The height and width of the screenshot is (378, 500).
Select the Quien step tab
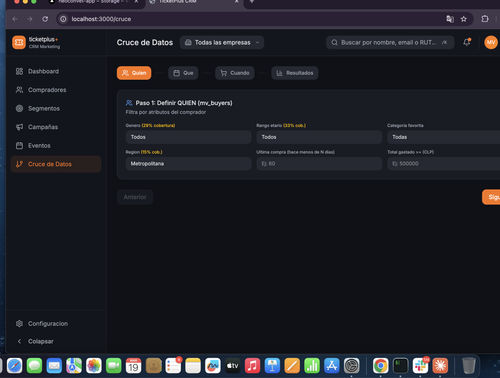point(134,73)
